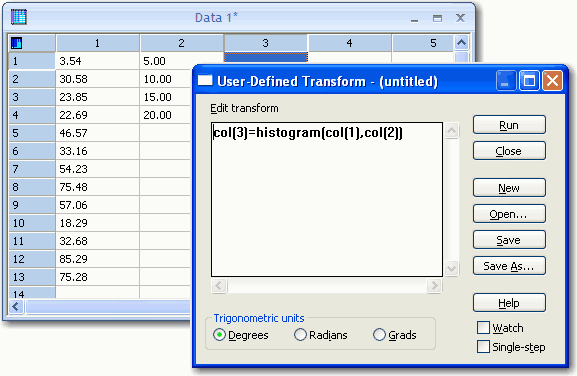
Task: Run the histogram transform
Action: point(509,125)
